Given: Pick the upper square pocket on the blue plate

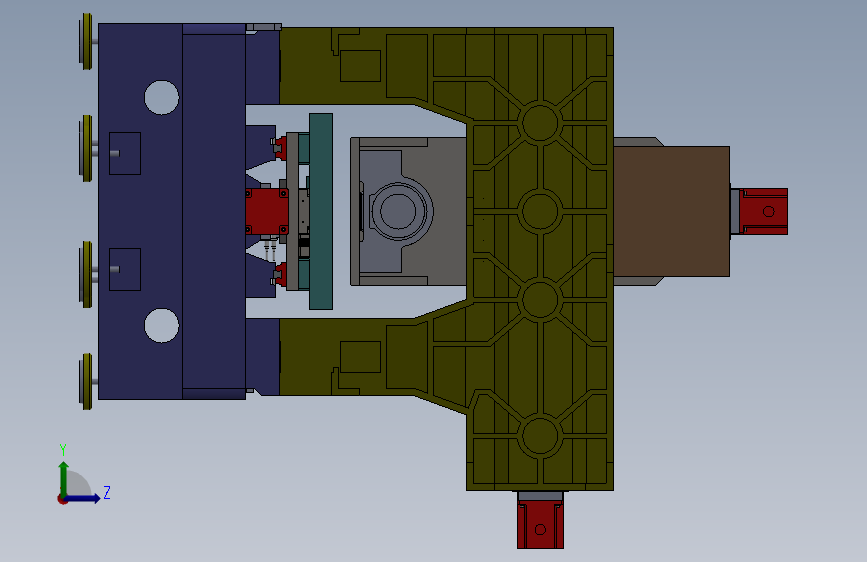Looking at the screenshot, I should tap(125, 153).
